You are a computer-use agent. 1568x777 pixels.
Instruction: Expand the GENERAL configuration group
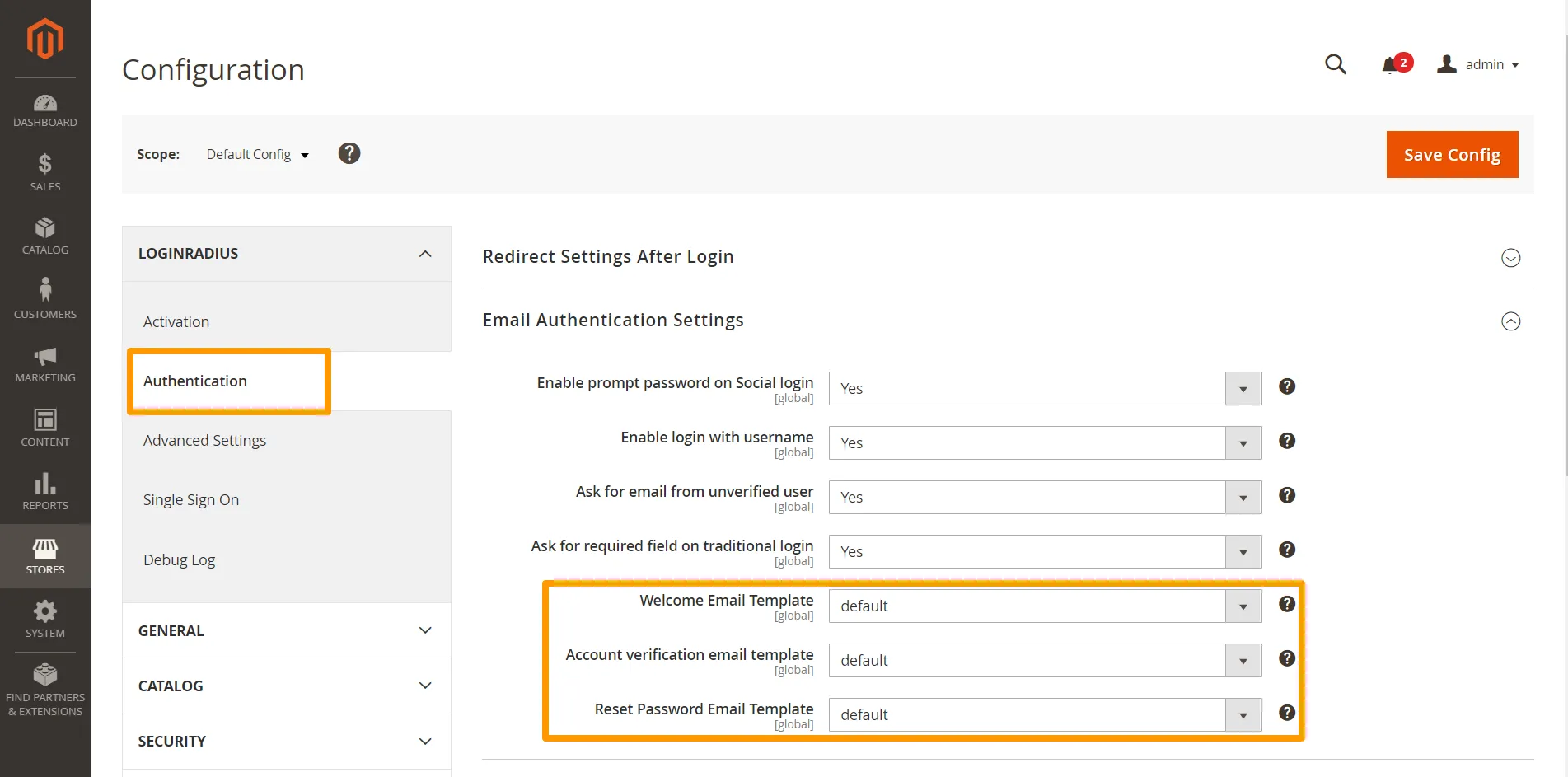(x=286, y=630)
